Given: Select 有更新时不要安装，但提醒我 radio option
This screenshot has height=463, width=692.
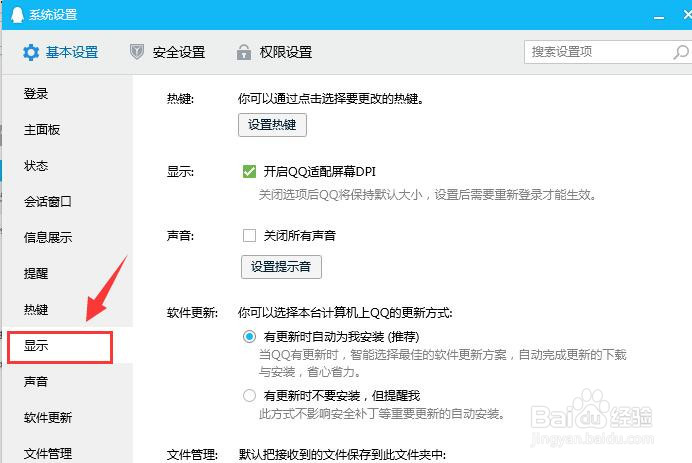Looking at the screenshot, I should pos(249,395).
